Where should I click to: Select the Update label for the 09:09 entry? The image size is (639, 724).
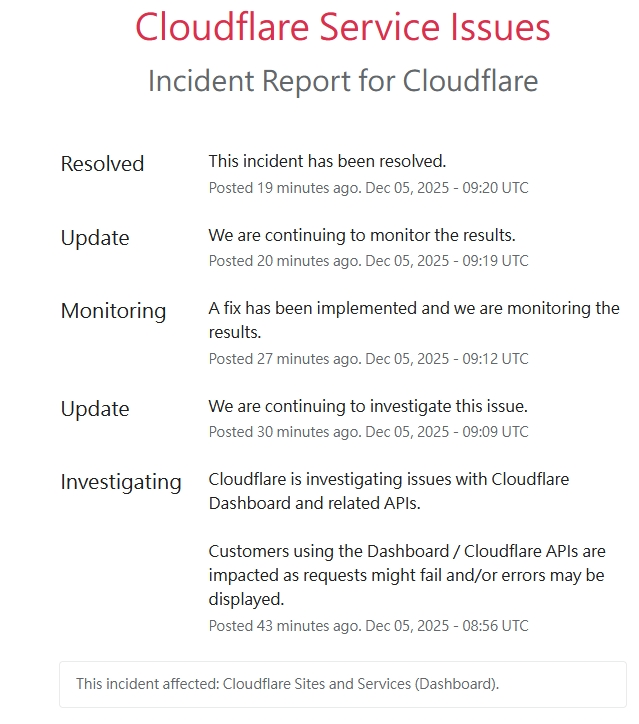pyautogui.click(x=95, y=409)
